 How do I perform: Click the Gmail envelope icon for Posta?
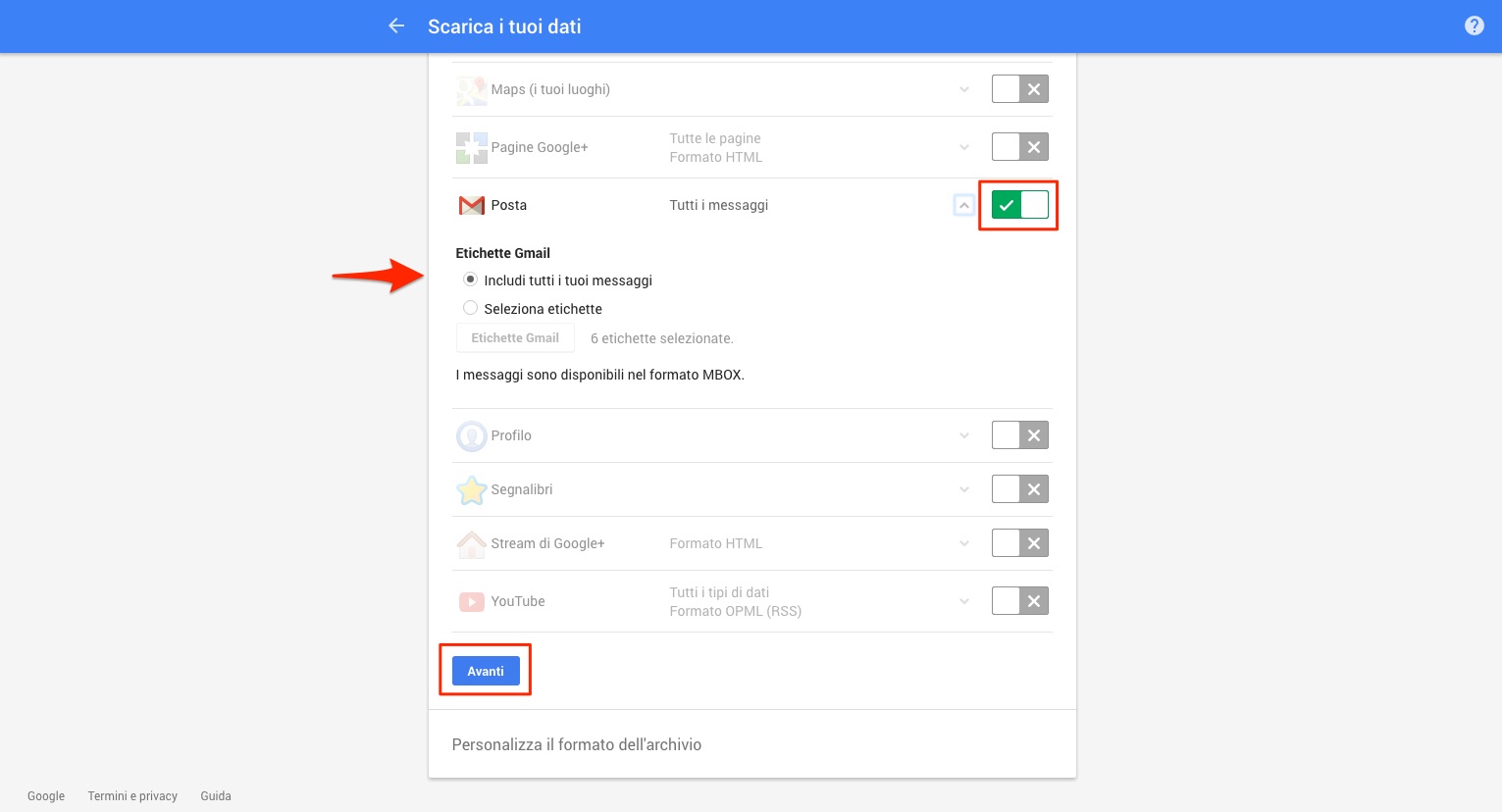[x=472, y=205]
